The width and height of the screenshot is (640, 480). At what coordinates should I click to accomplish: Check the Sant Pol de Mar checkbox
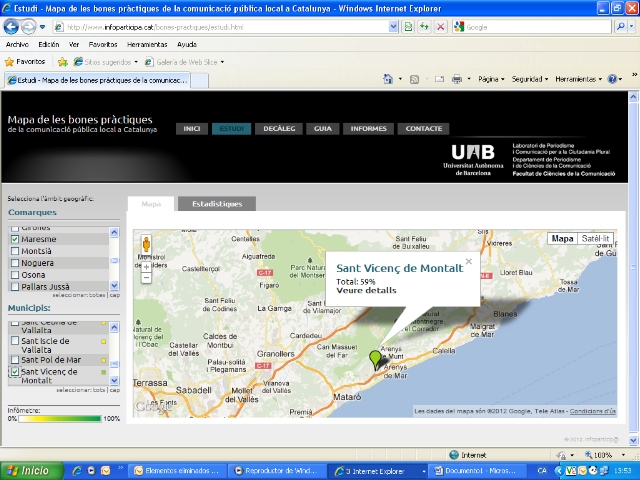(x=15, y=360)
